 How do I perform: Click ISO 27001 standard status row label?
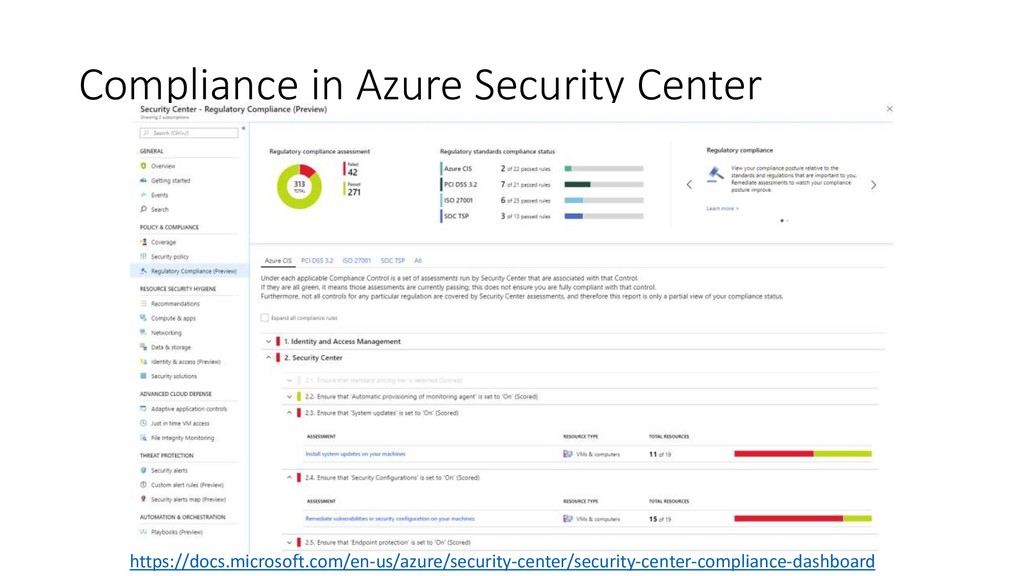(458, 200)
